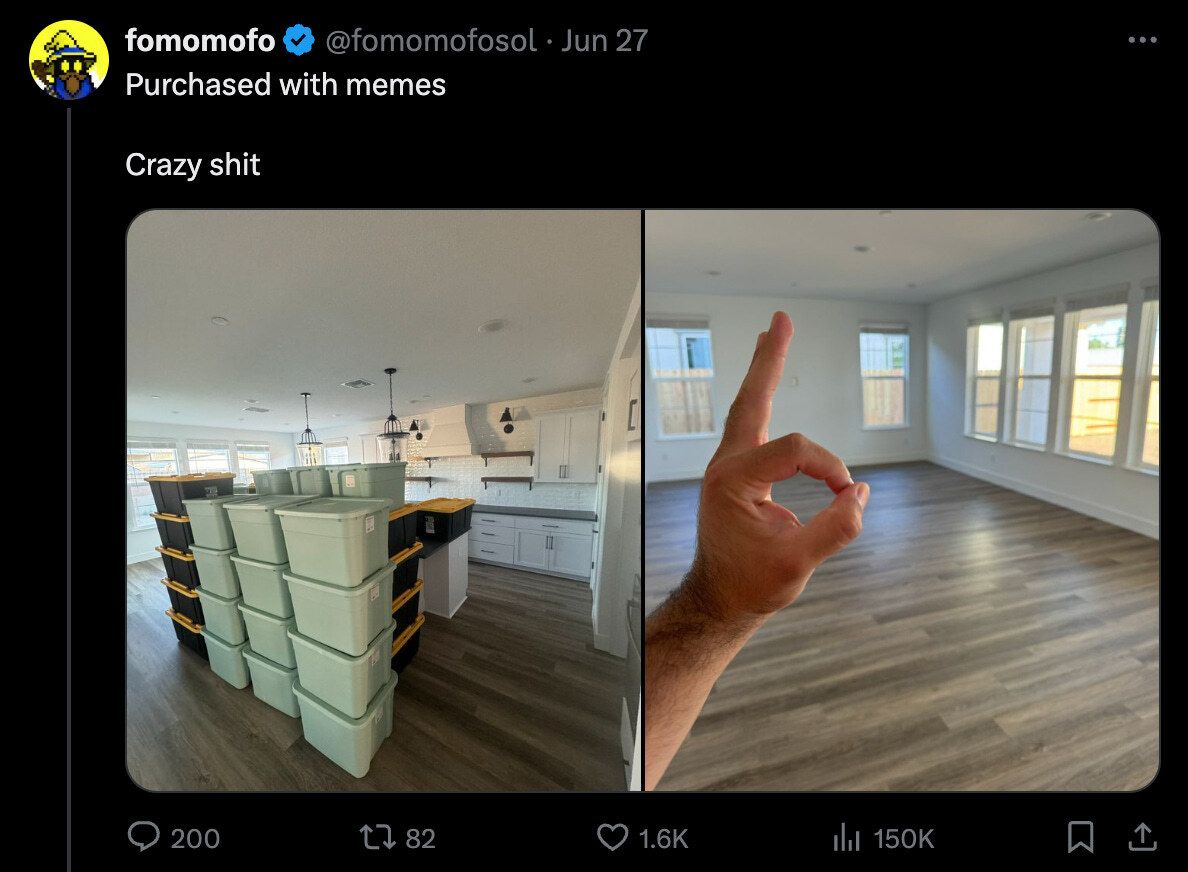Open photo of the OK hand gesture

(x=902, y=500)
